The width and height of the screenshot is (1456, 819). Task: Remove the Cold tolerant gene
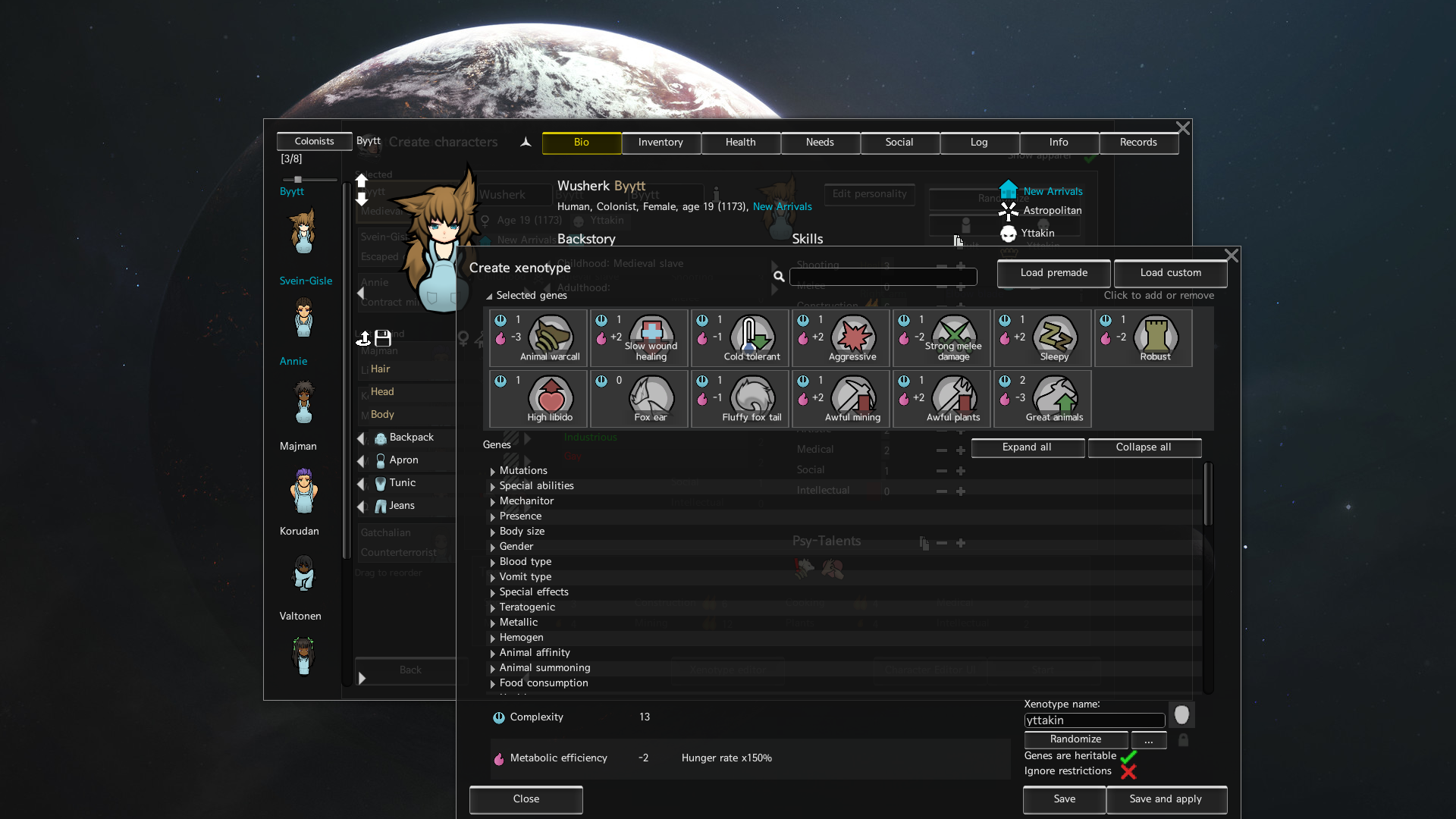pos(740,338)
